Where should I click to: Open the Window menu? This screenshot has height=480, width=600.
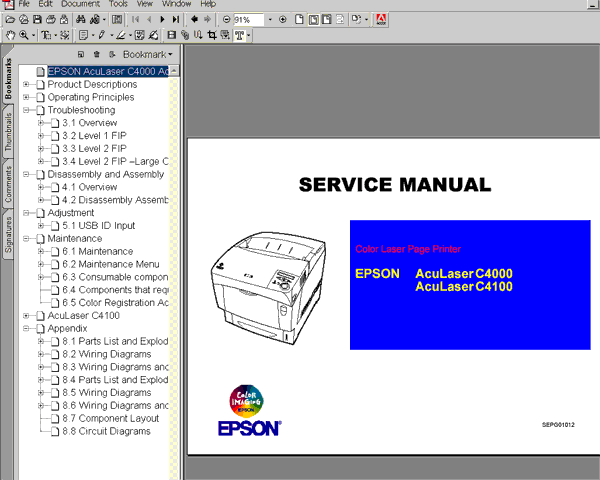tap(176, 4)
